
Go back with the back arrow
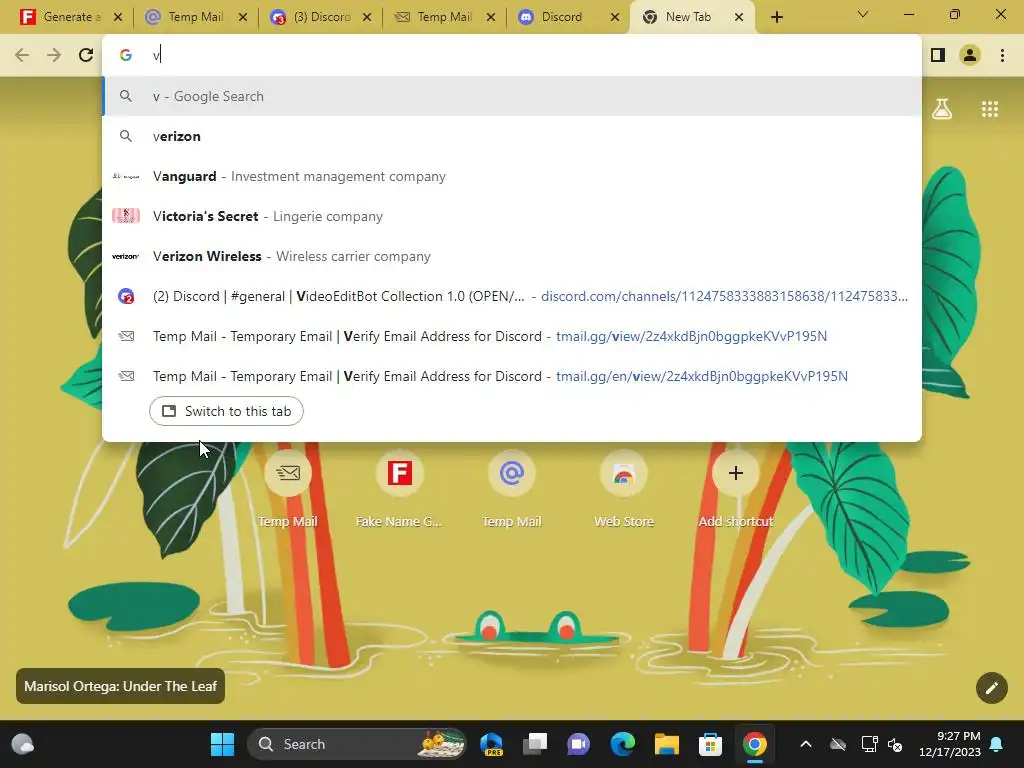[x=22, y=55]
